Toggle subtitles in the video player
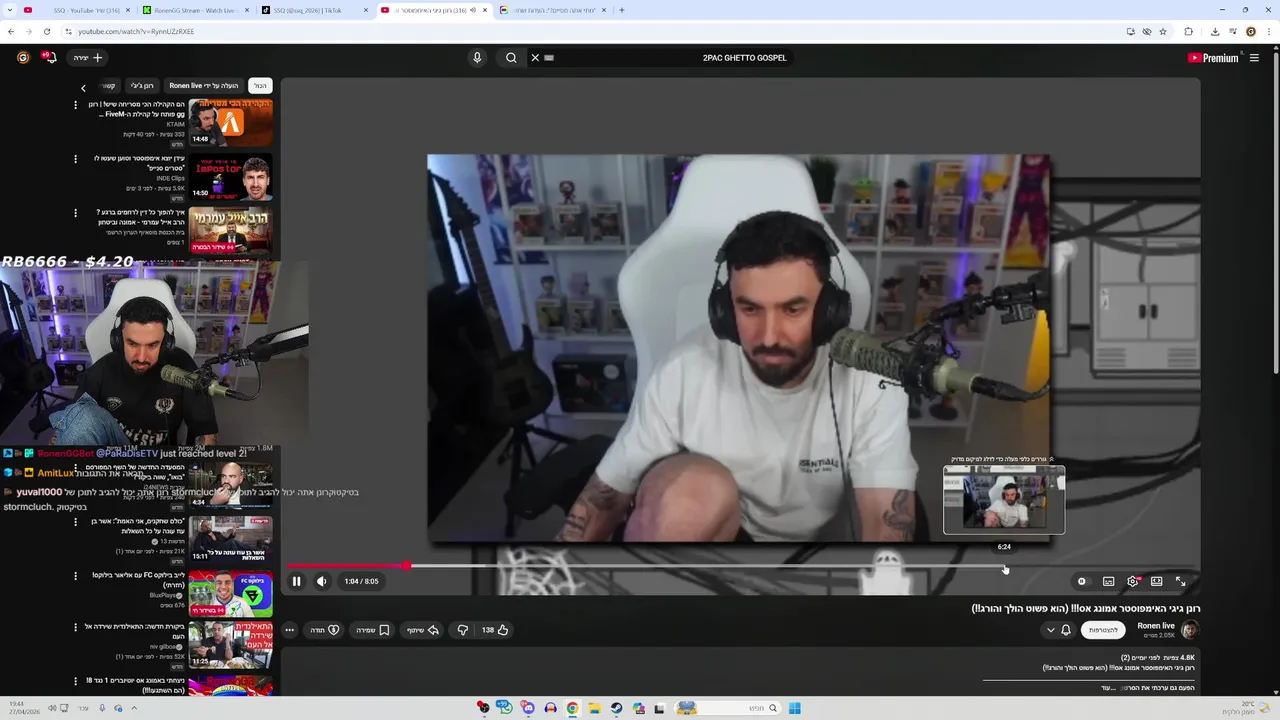 (x=1108, y=581)
